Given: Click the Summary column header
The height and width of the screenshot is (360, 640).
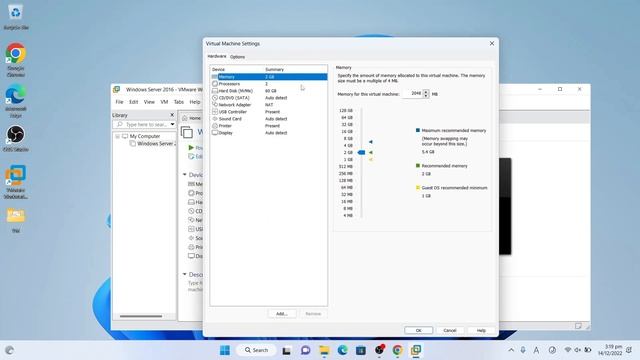Looking at the screenshot, I should click(x=274, y=69).
